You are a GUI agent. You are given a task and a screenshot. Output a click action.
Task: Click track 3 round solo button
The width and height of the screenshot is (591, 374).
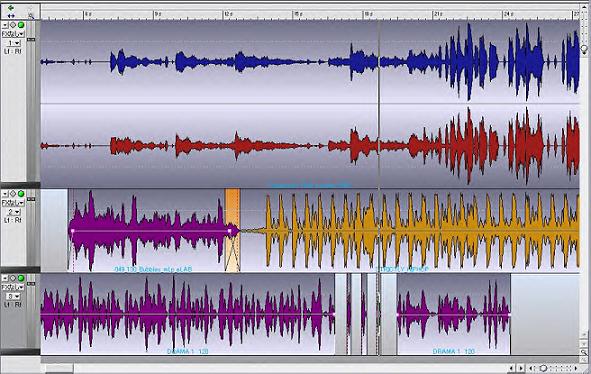13,278
